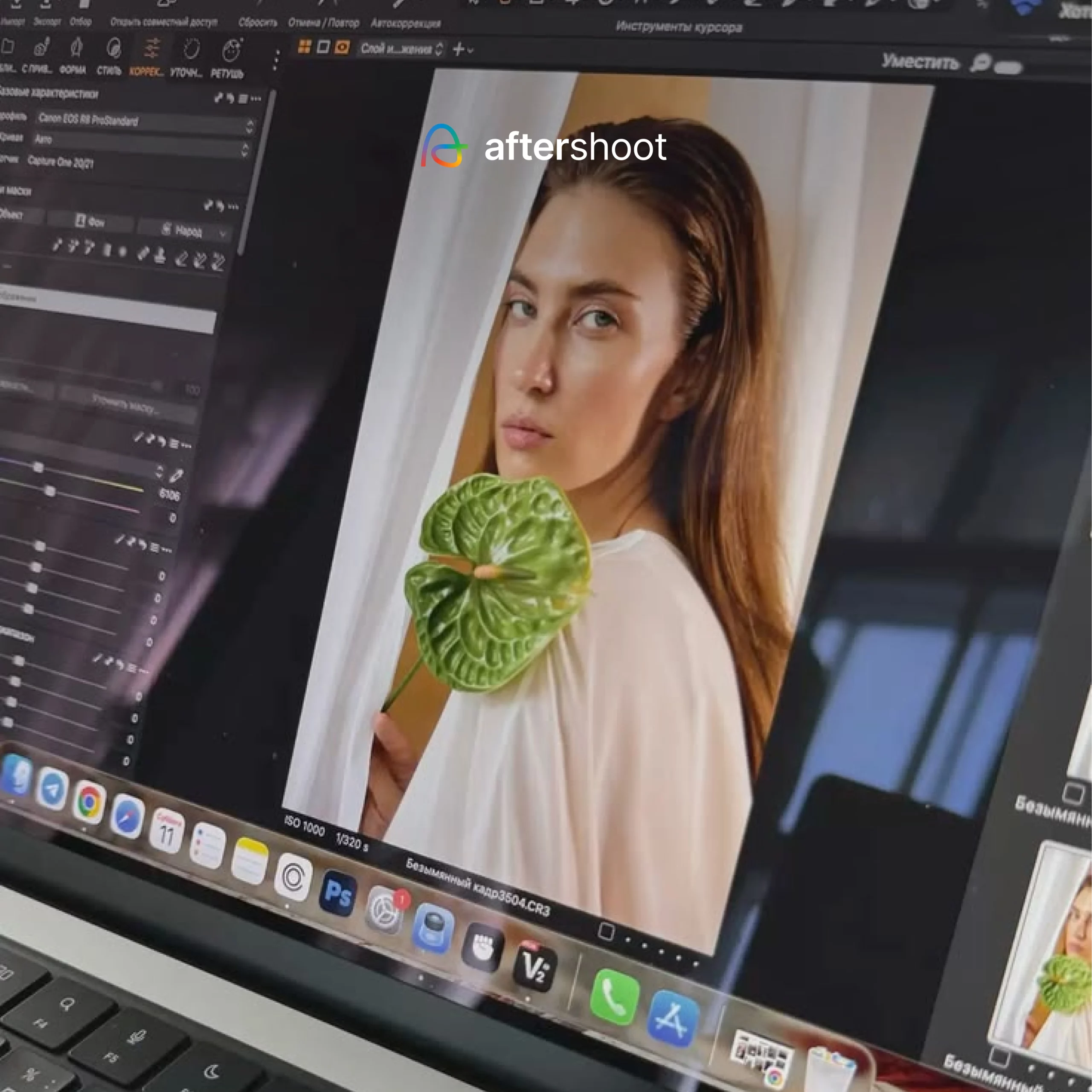Open Google Chrome from the dock
This screenshot has height=1092, width=1092.
pyautogui.click(x=89, y=803)
